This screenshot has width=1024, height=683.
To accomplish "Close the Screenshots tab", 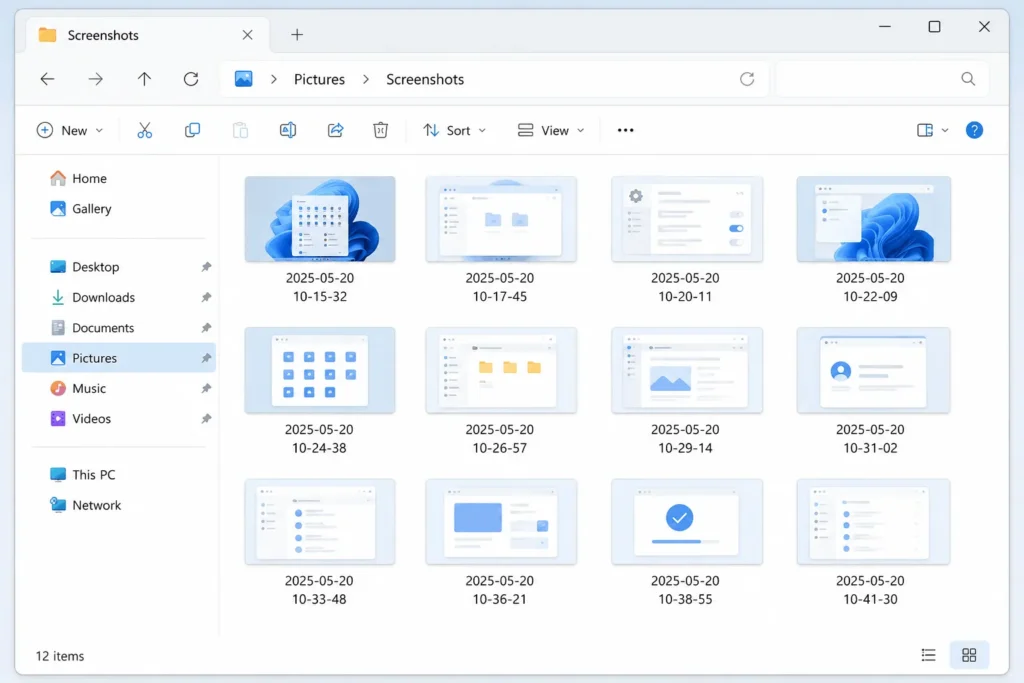I will [x=248, y=35].
